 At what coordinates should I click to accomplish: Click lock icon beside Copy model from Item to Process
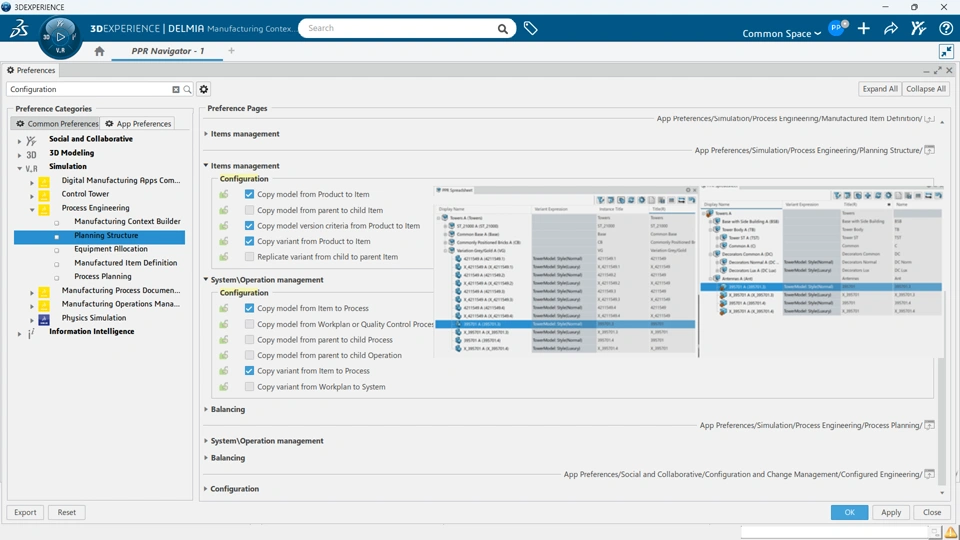click(224, 308)
